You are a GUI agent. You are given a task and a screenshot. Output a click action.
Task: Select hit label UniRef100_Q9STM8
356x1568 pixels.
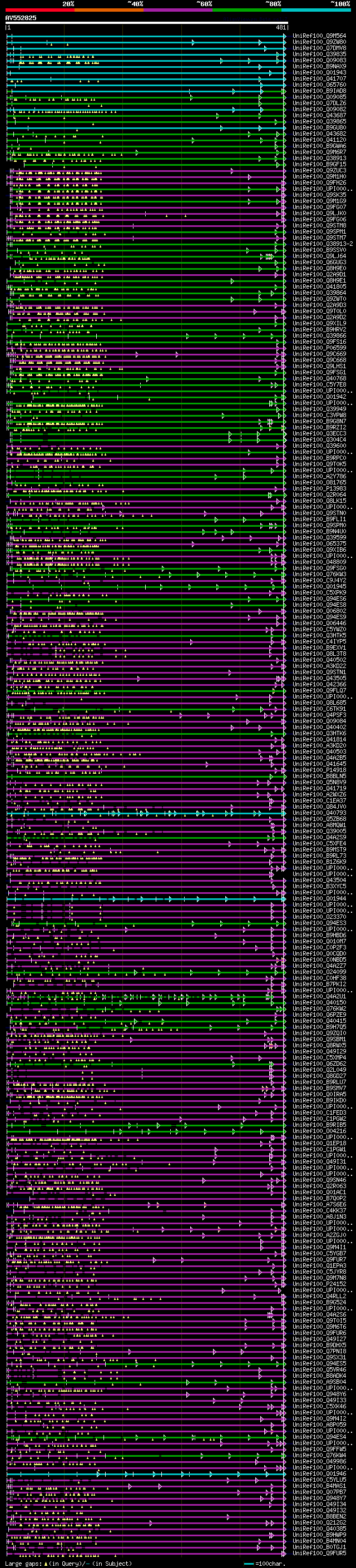pos(319,225)
